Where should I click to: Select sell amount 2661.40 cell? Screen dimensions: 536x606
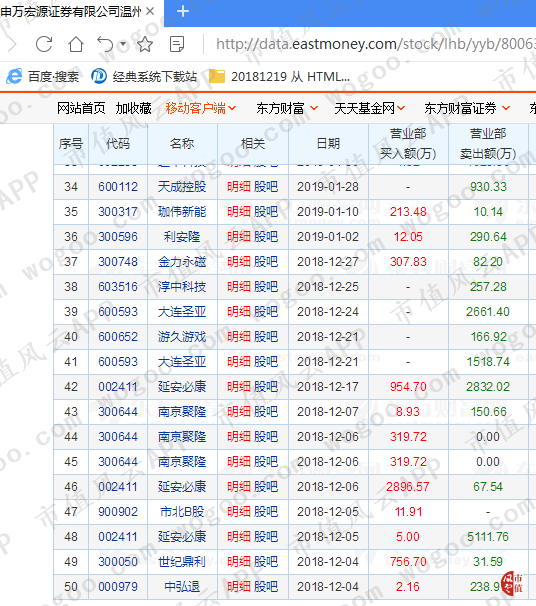tap(488, 312)
